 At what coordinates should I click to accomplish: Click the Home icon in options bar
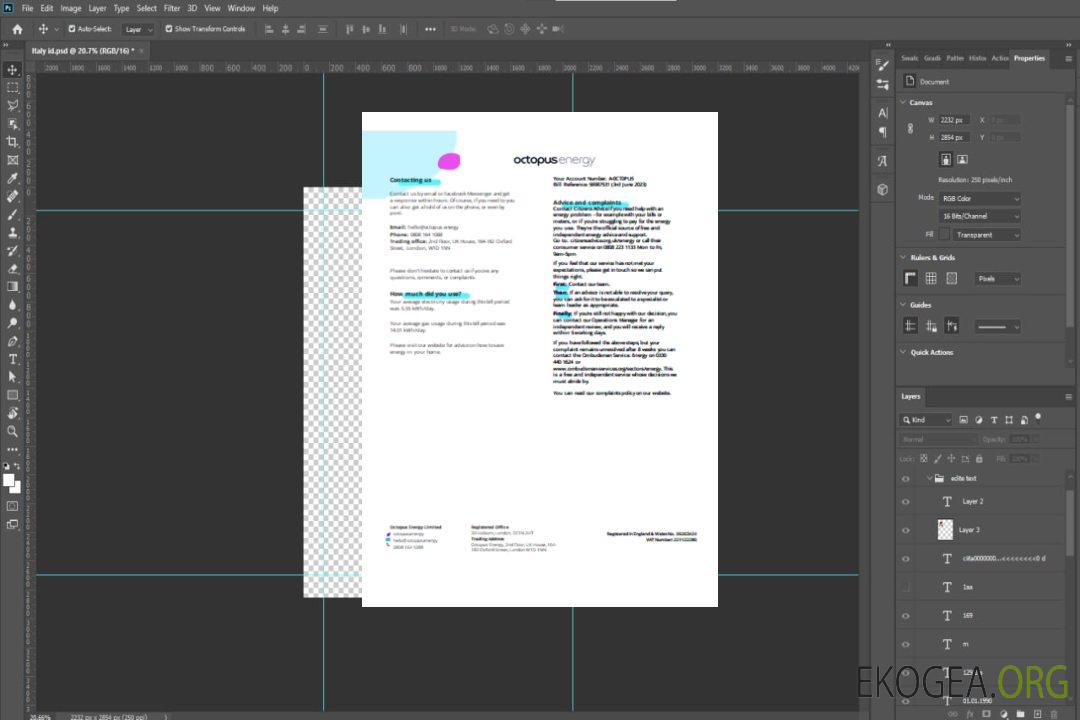point(17,29)
